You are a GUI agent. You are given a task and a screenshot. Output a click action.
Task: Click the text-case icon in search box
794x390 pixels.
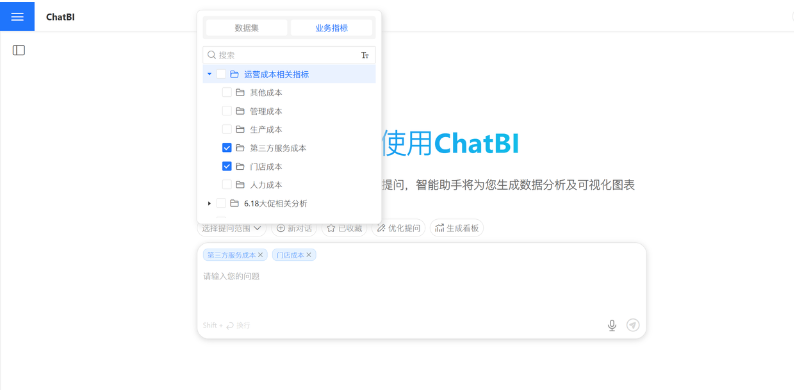[365, 55]
